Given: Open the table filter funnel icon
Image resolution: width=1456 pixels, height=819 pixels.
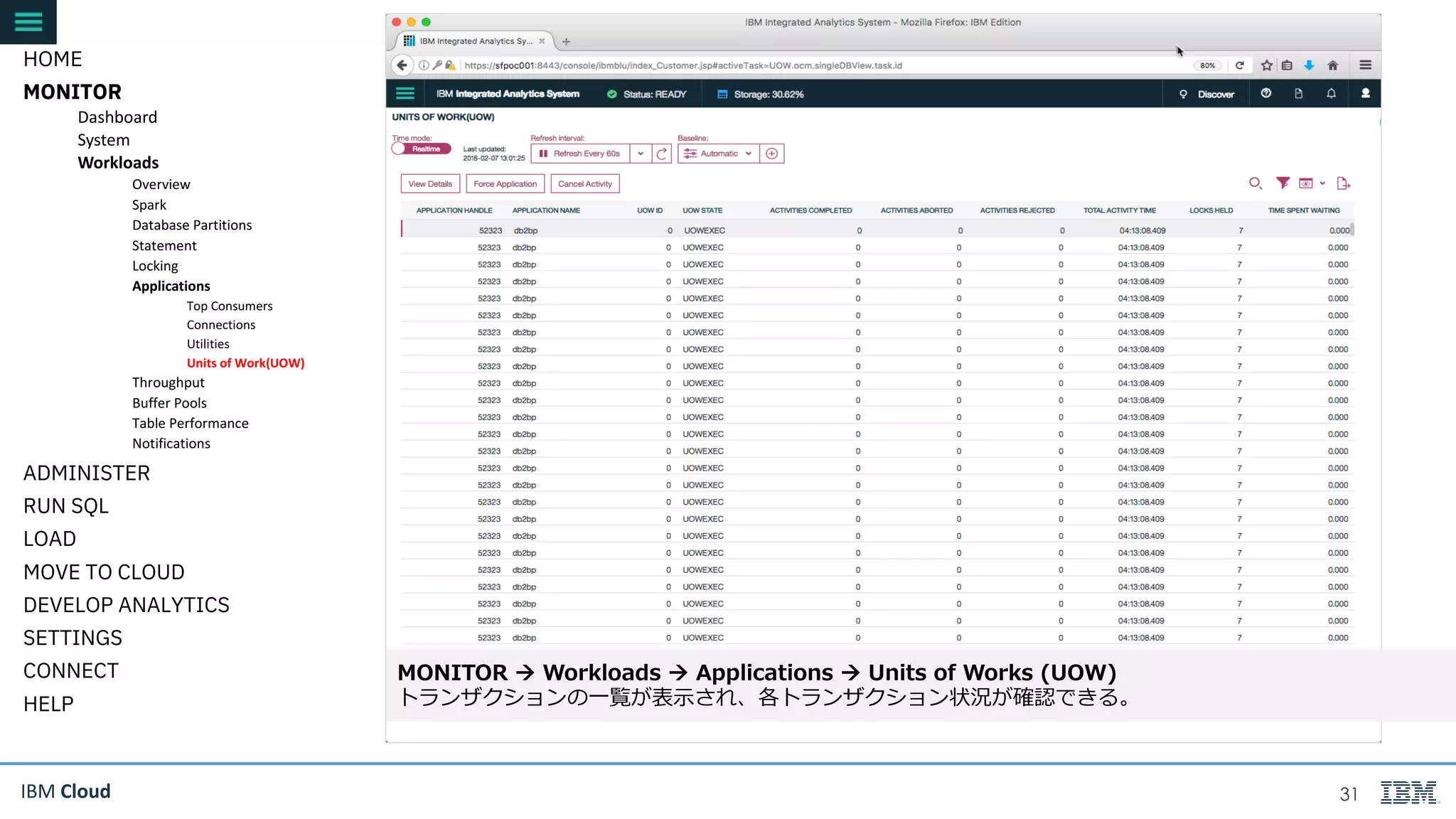Looking at the screenshot, I should 1283,183.
